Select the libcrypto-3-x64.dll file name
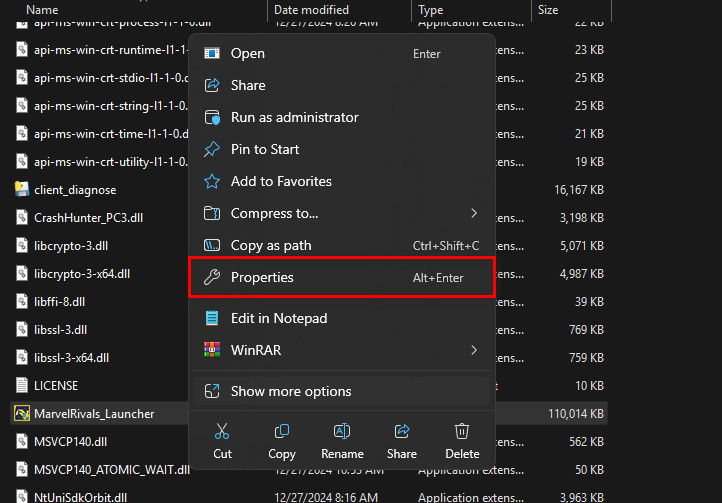Viewport: 722px width, 503px height. 82,274
